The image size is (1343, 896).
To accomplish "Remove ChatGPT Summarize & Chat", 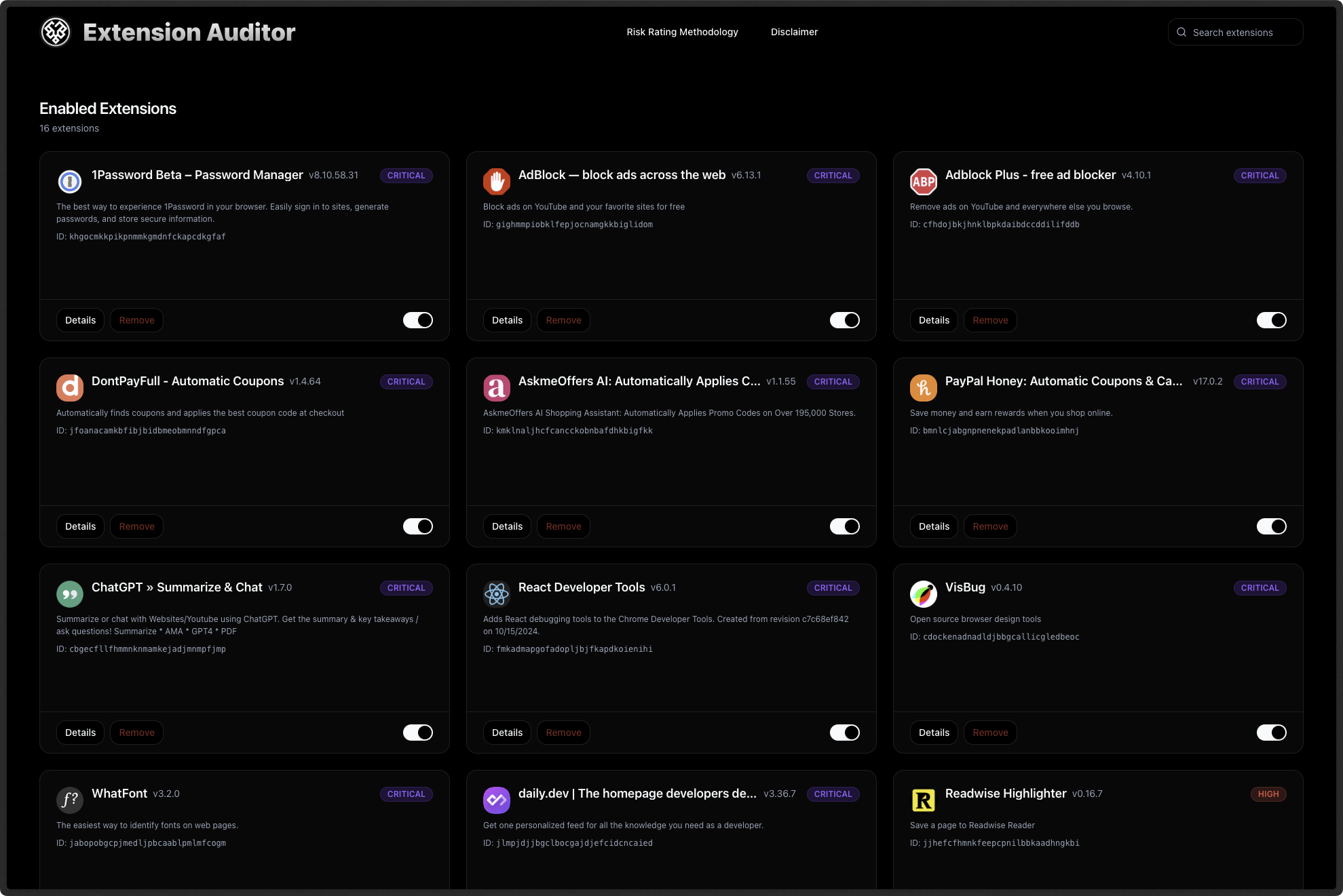I will (136, 733).
